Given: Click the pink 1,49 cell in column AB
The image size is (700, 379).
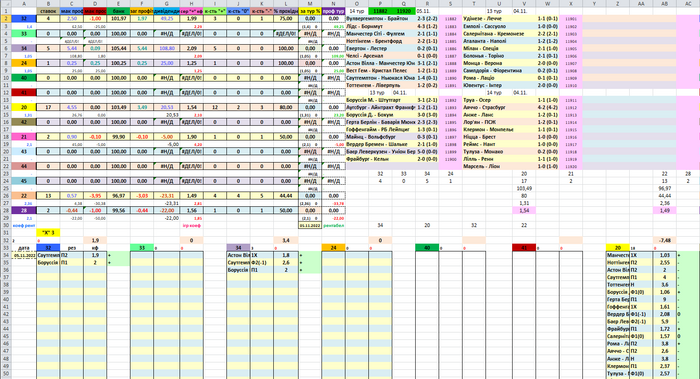Looking at the screenshot, I should point(664,211).
